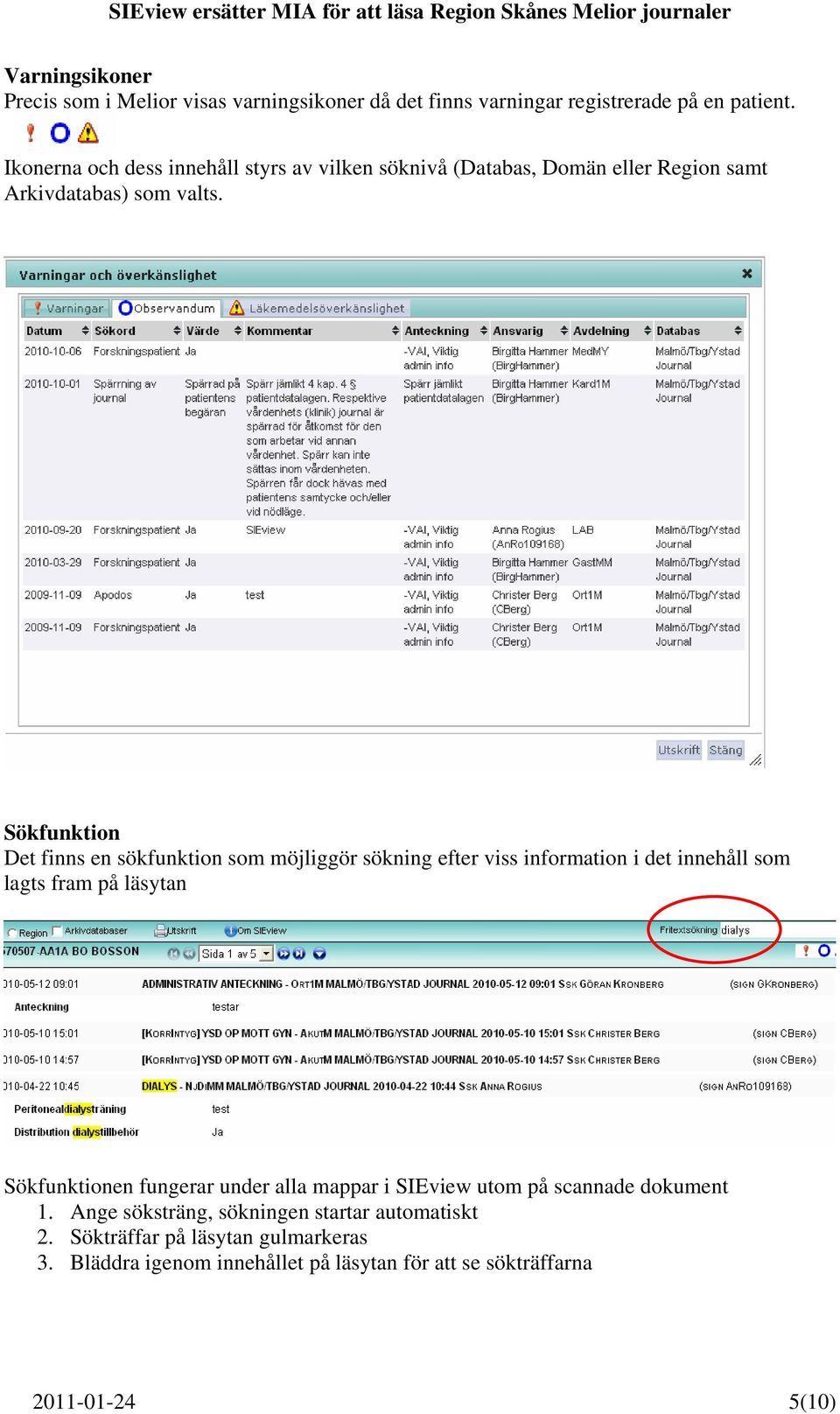Click the (SIGN ANRO109168) signature text
Viewport: 840px width, 1414px height.
click(x=745, y=1086)
